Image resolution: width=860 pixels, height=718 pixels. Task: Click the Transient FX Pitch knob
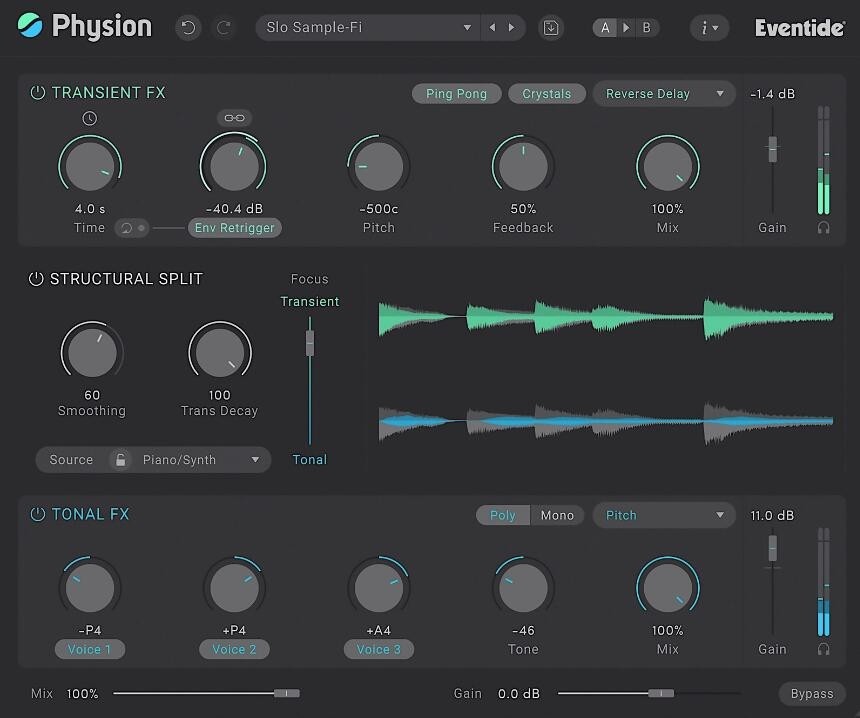378,166
